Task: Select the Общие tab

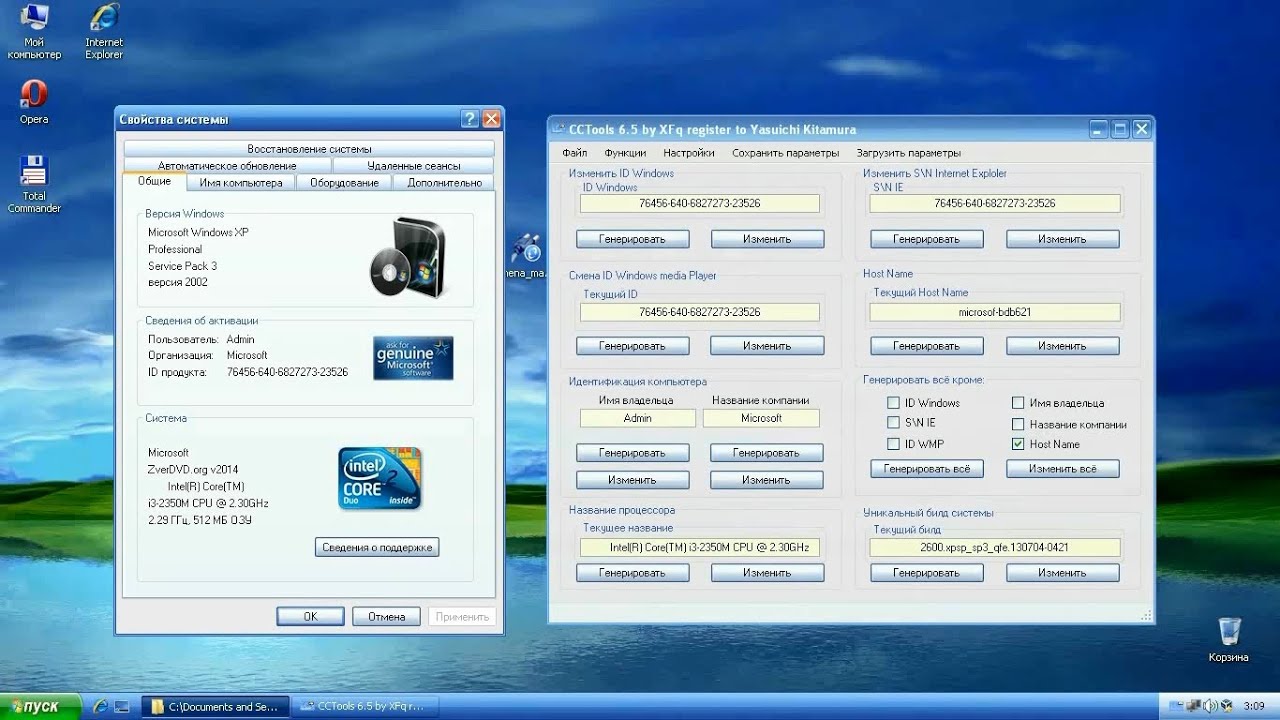Action: point(154,181)
